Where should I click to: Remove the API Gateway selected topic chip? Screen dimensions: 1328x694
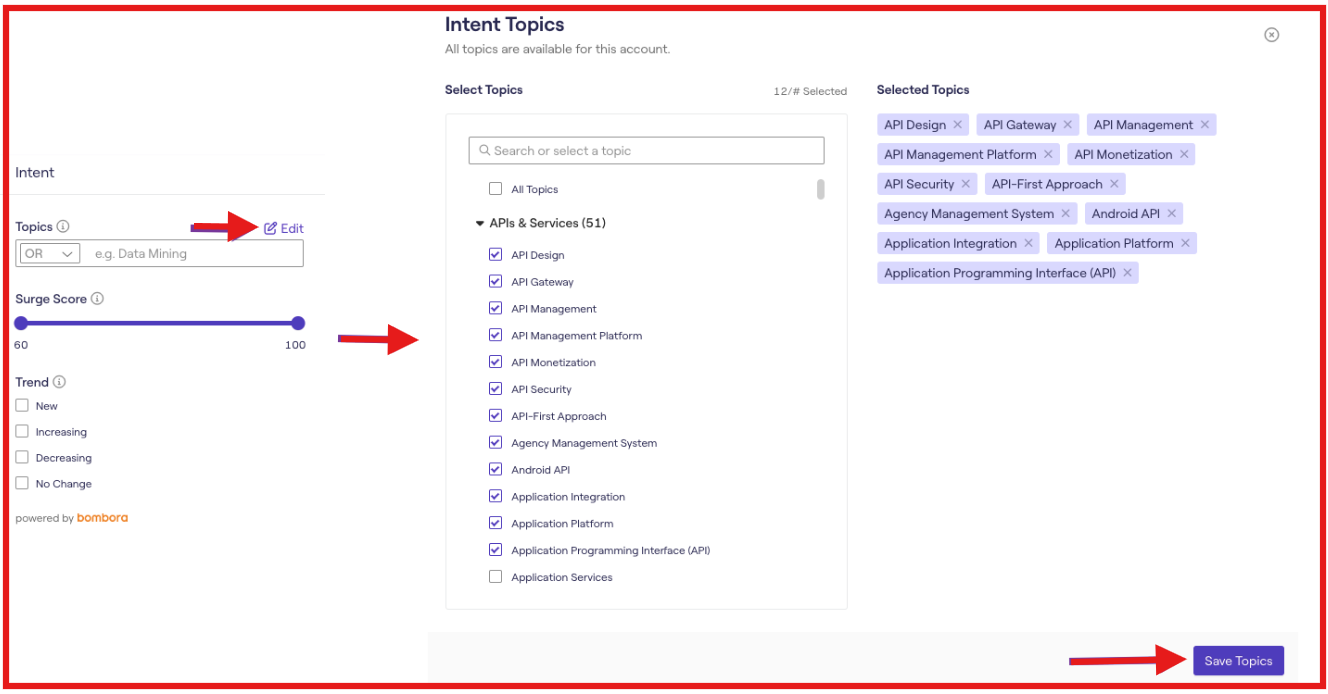point(1068,125)
